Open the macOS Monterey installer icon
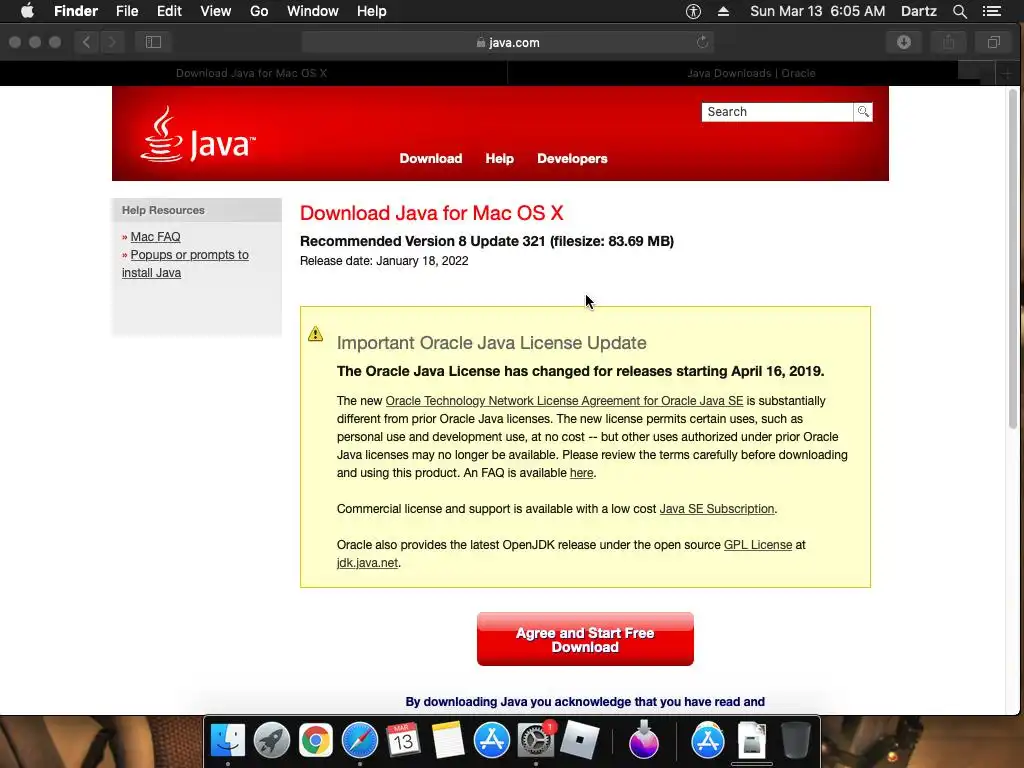Image resolution: width=1024 pixels, height=768 pixels. pyautogui.click(x=643, y=740)
